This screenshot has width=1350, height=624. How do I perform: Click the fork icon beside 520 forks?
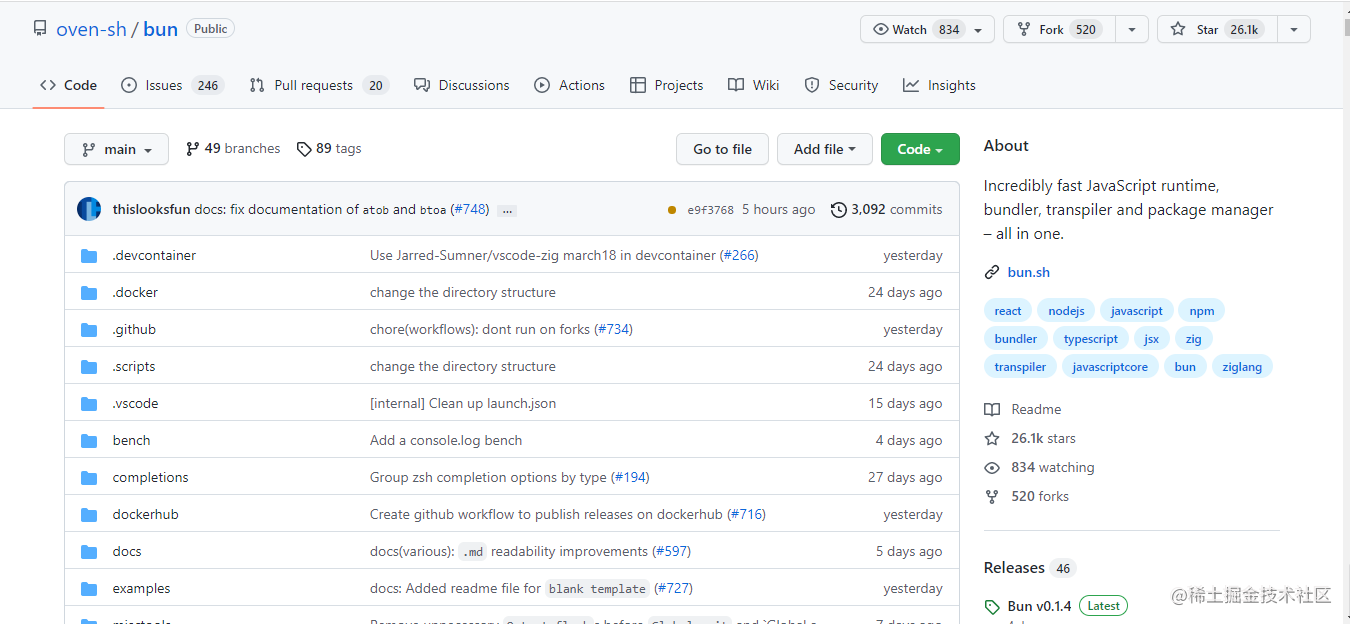[x=992, y=496]
